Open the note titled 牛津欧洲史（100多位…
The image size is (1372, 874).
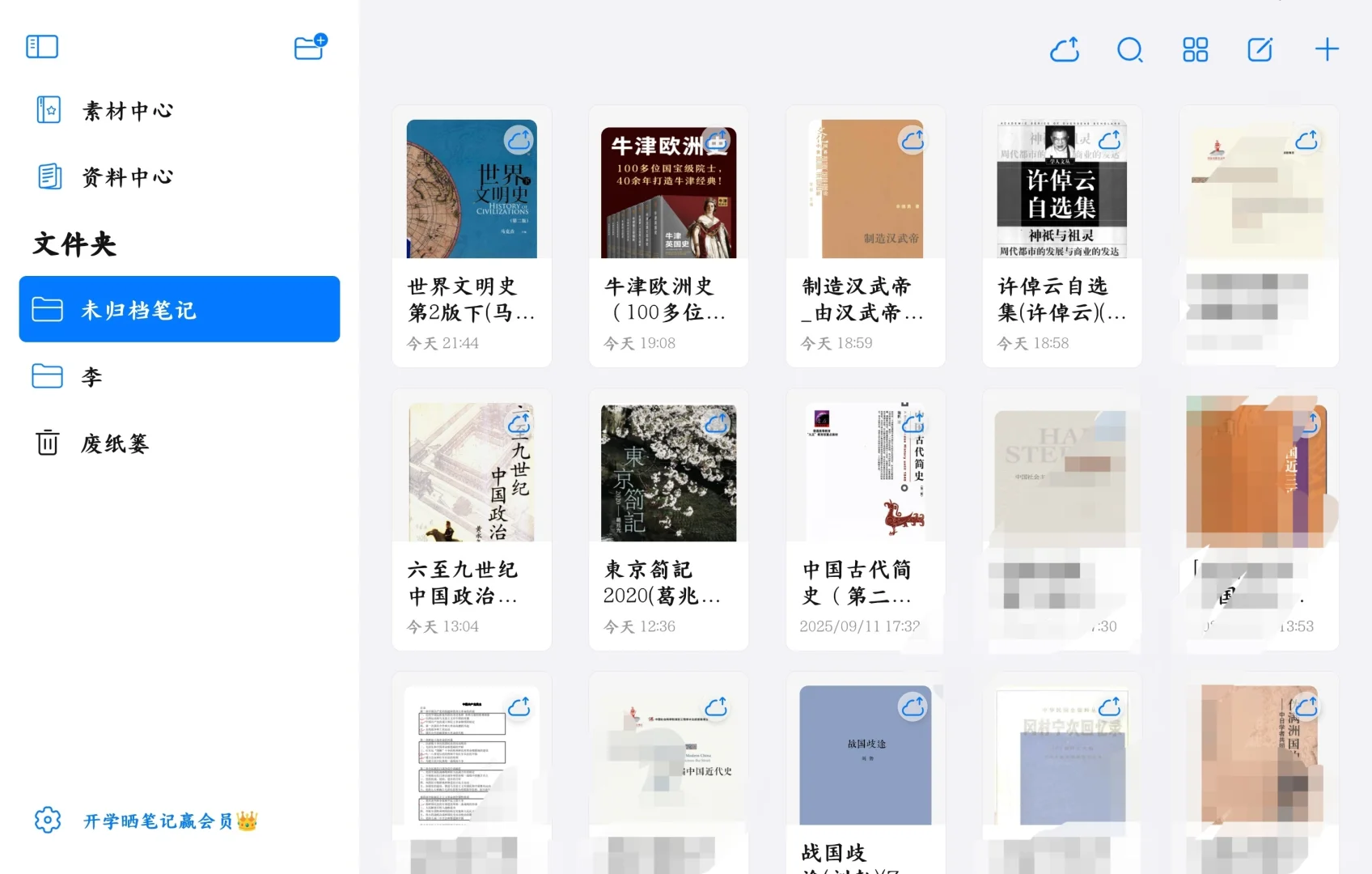tap(665, 299)
